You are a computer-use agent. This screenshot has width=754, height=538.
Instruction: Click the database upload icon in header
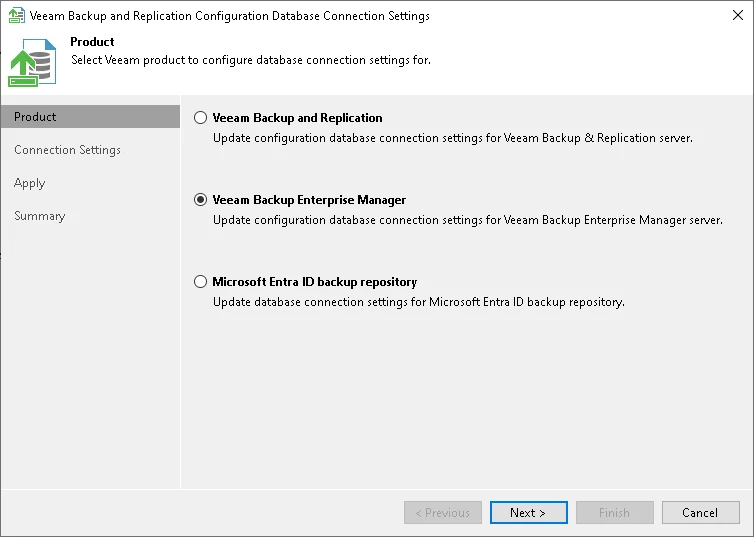28,62
